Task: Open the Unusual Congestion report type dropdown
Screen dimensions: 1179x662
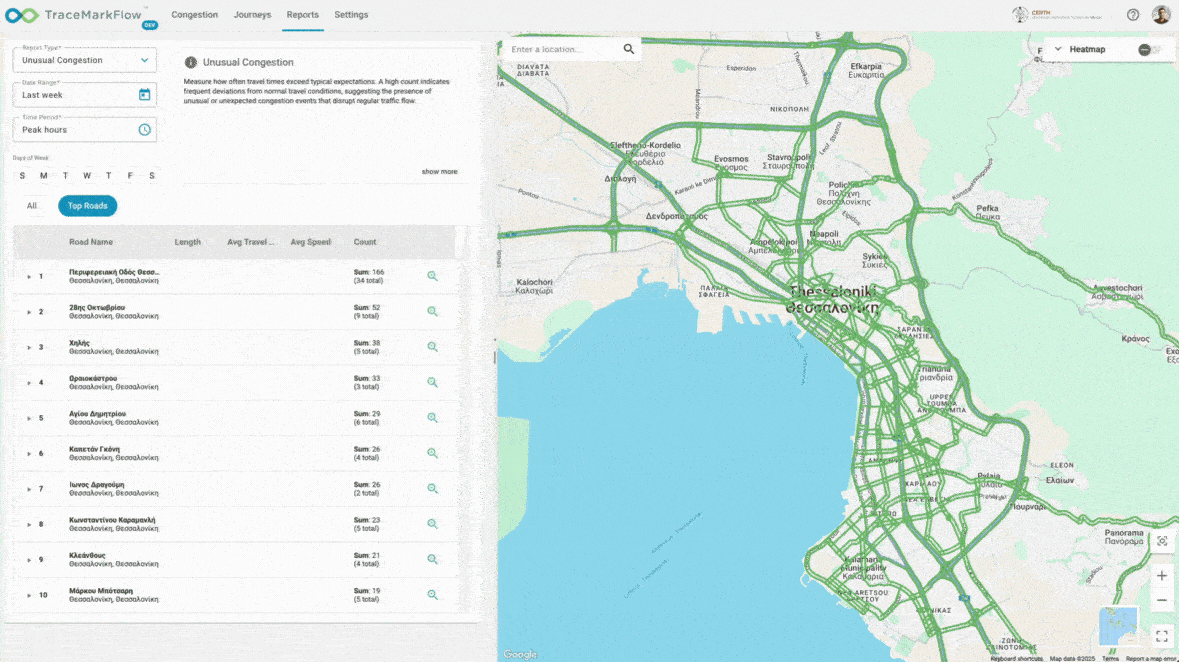Action: point(84,60)
